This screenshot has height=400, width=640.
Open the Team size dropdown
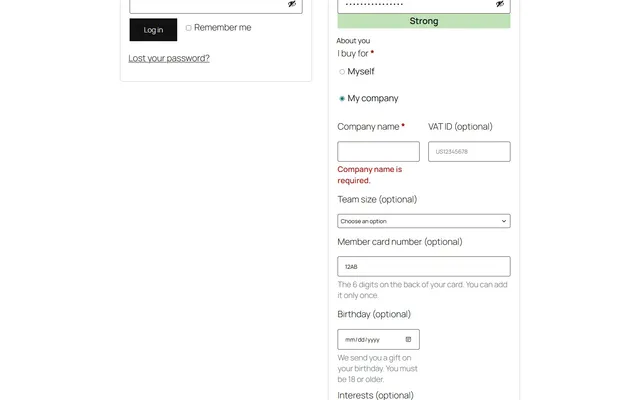click(424, 221)
